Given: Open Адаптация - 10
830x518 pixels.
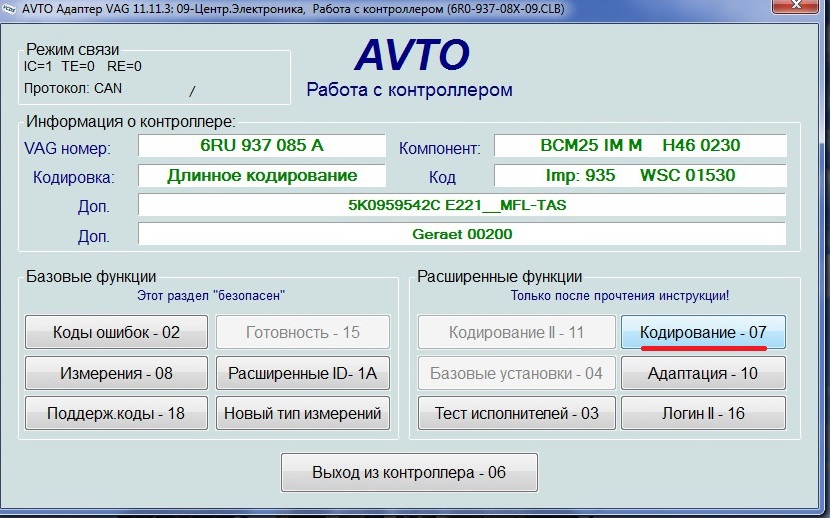Looking at the screenshot, I should (703, 373).
